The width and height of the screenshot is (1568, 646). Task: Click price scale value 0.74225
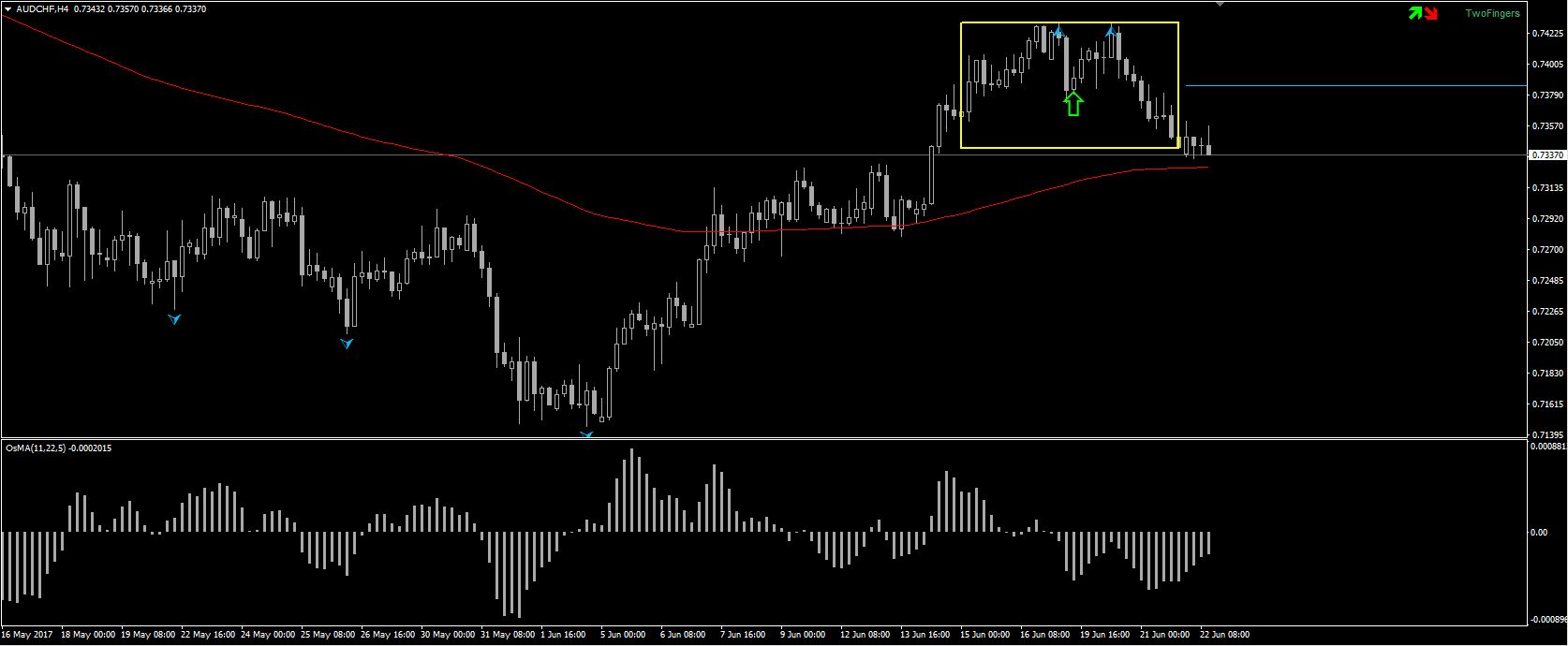[x=1546, y=33]
